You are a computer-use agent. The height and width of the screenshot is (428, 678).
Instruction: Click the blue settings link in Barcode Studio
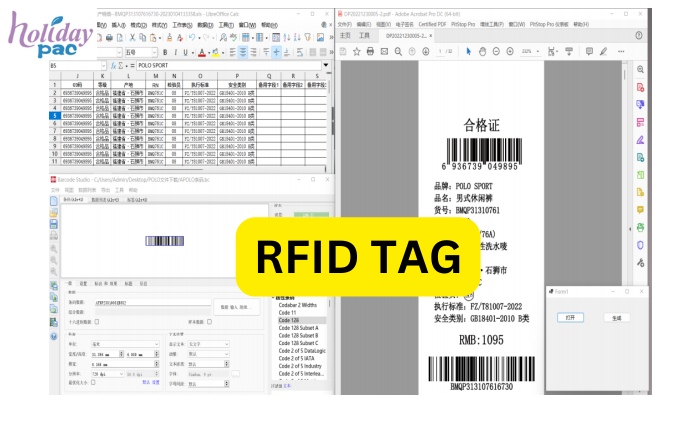151,382
